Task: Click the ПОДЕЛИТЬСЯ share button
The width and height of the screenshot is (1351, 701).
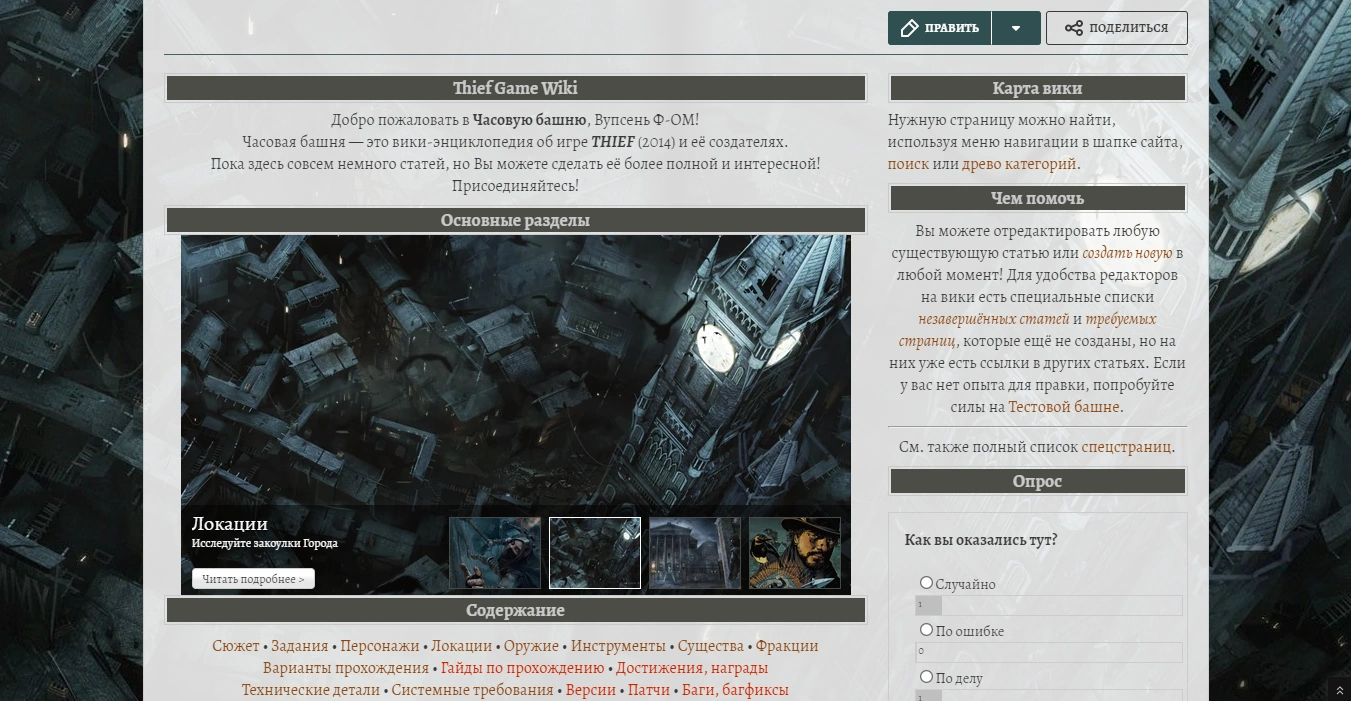Action: point(1117,28)
